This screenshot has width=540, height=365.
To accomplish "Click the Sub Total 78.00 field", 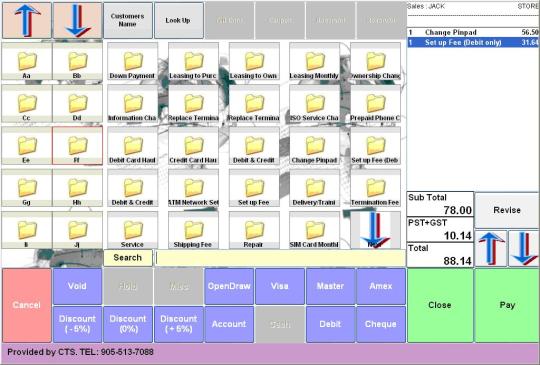I will pos(440,204).
